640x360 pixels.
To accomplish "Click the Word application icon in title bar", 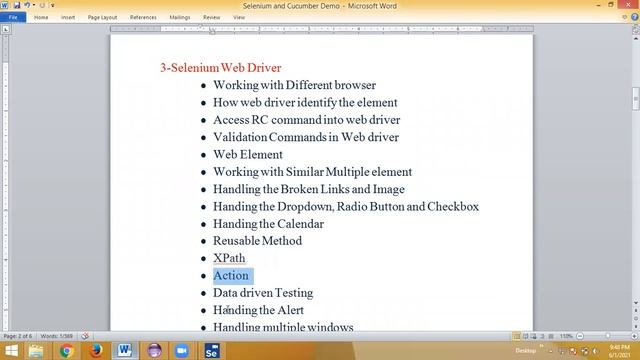I will tap(4, 5).
